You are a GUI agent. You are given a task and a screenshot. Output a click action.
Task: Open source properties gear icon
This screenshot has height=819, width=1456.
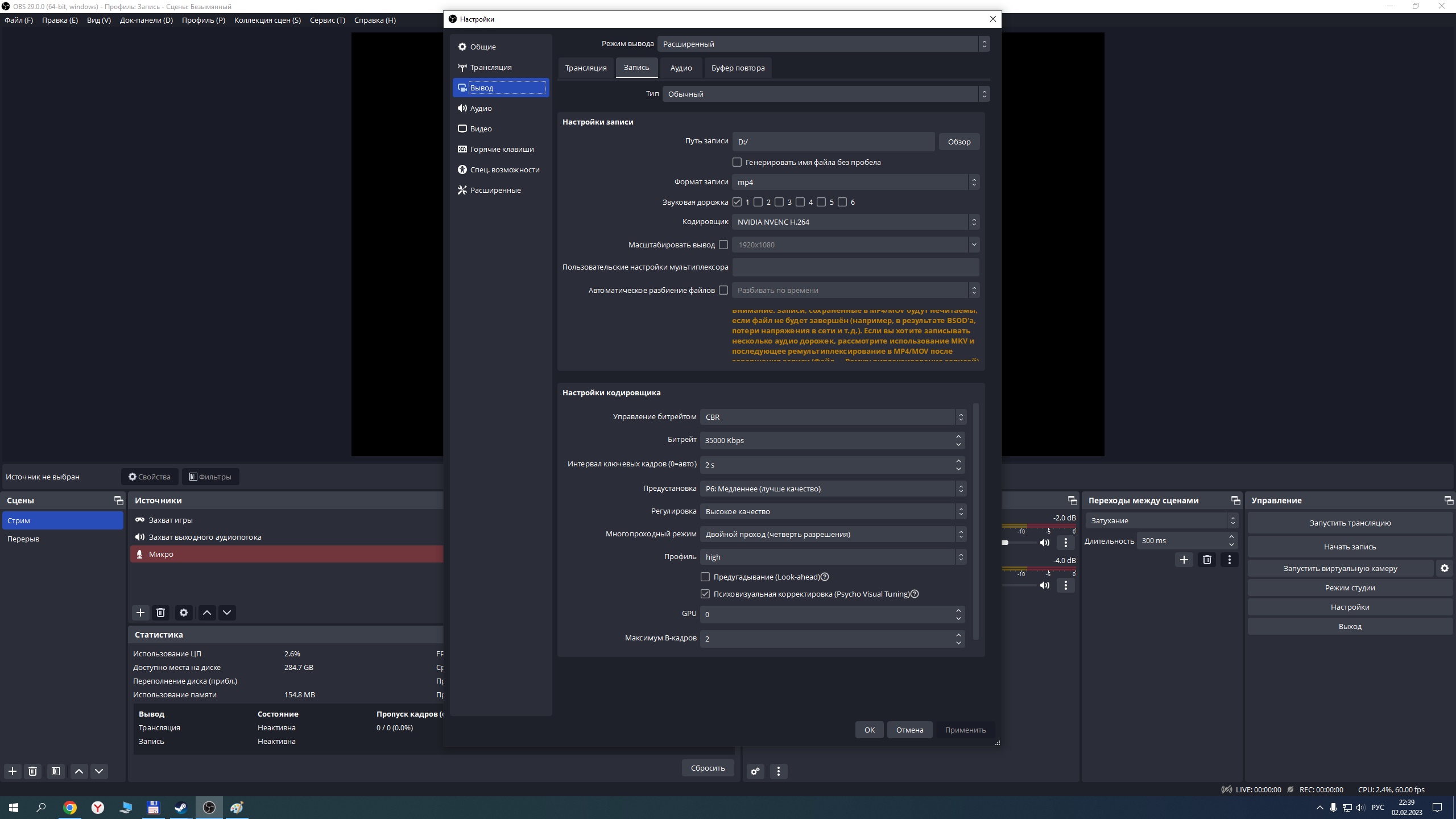[x=183, y=613]
